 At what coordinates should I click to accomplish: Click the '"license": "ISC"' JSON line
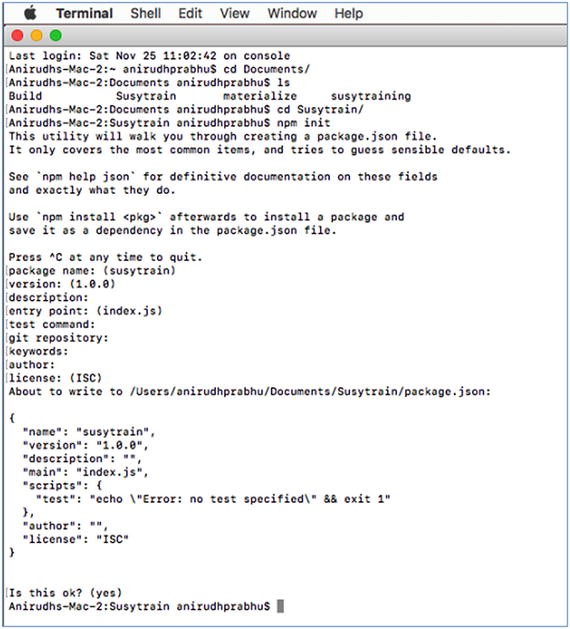(76, 539)
